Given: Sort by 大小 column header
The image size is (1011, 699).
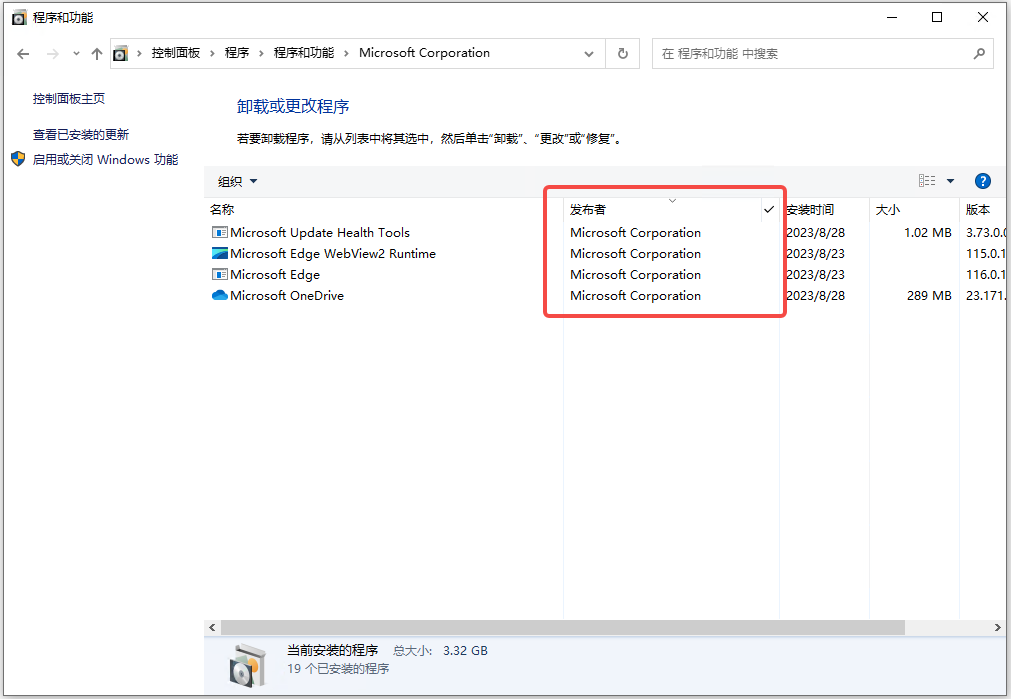Looking at the screenshot, I should tap(914, 210).
